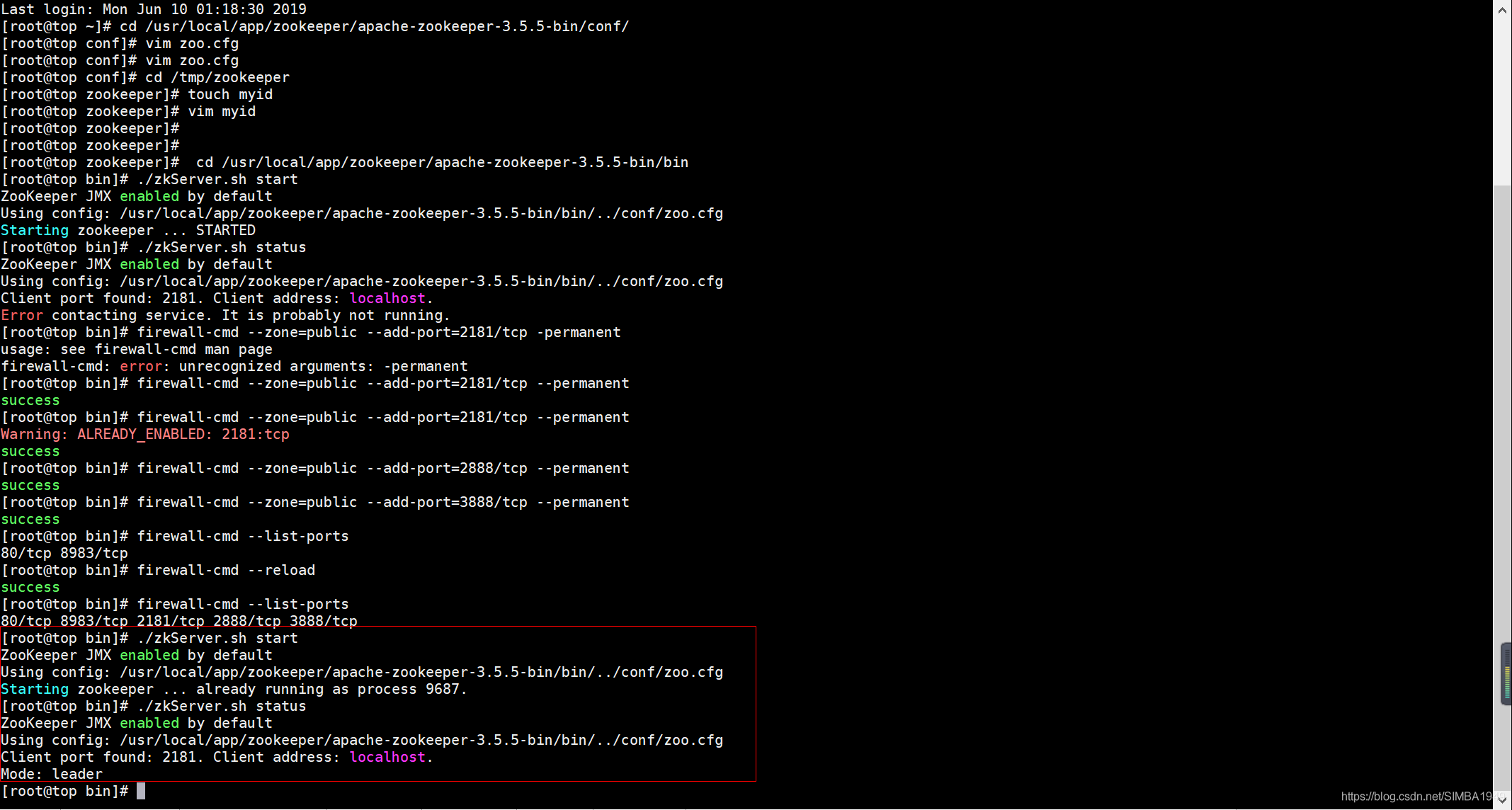Click the scrollbar down arrow

coord(1502,800)
